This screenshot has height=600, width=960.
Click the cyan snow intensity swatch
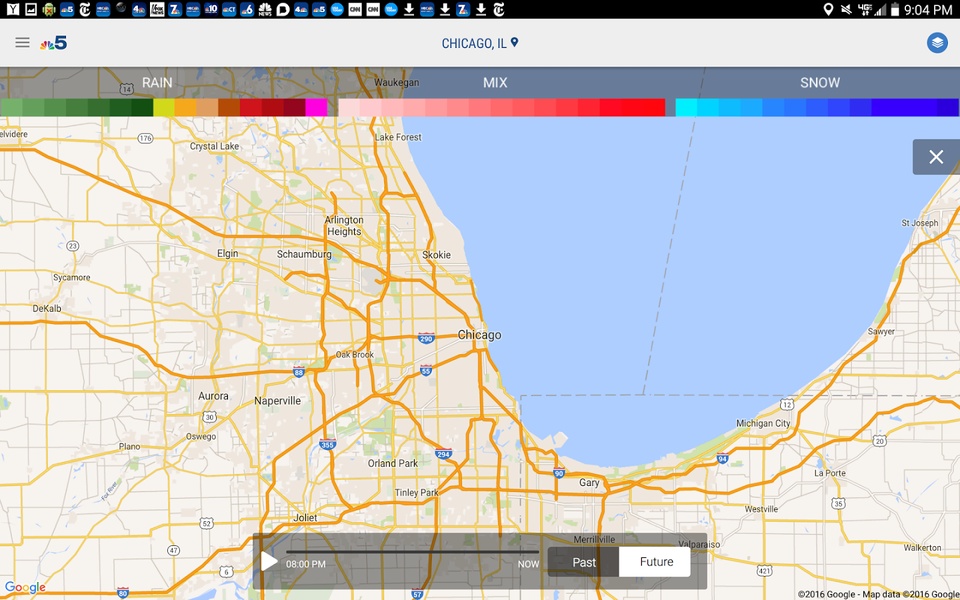(x=686, y=107)
